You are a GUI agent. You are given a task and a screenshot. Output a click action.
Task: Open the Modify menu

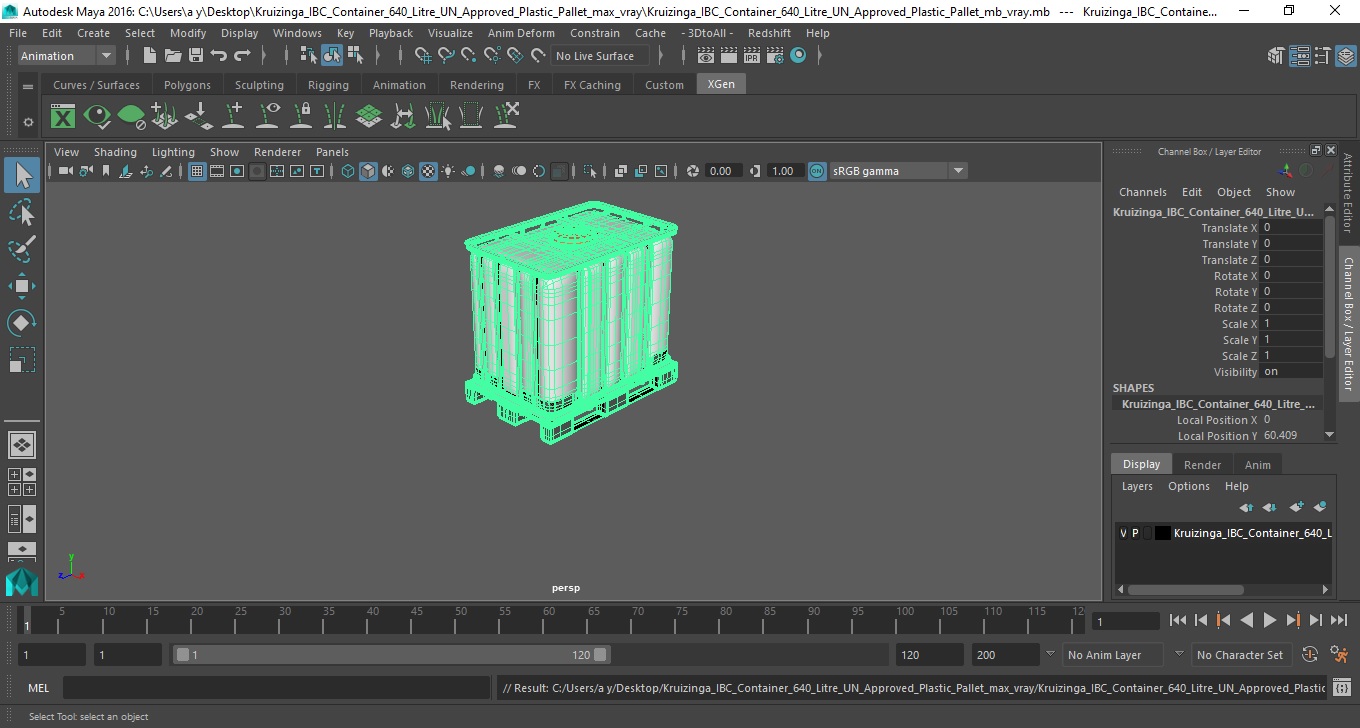point(188,33)
